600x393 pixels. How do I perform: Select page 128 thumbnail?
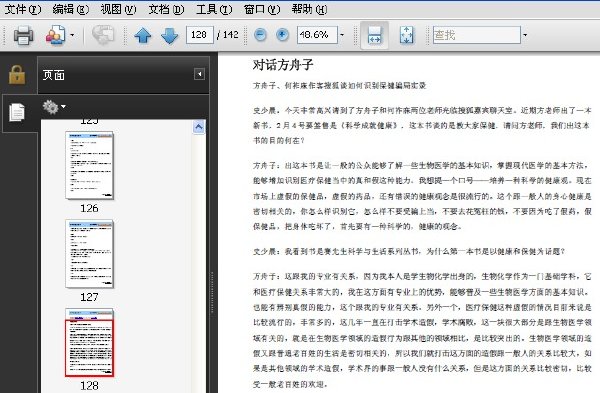coord(90,342)
